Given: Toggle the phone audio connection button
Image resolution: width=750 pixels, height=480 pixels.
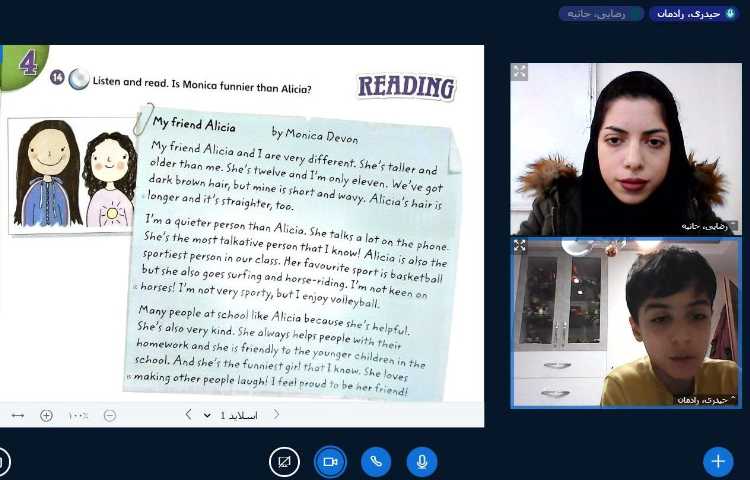Looking at the screenshot, I should pos(376,461).
